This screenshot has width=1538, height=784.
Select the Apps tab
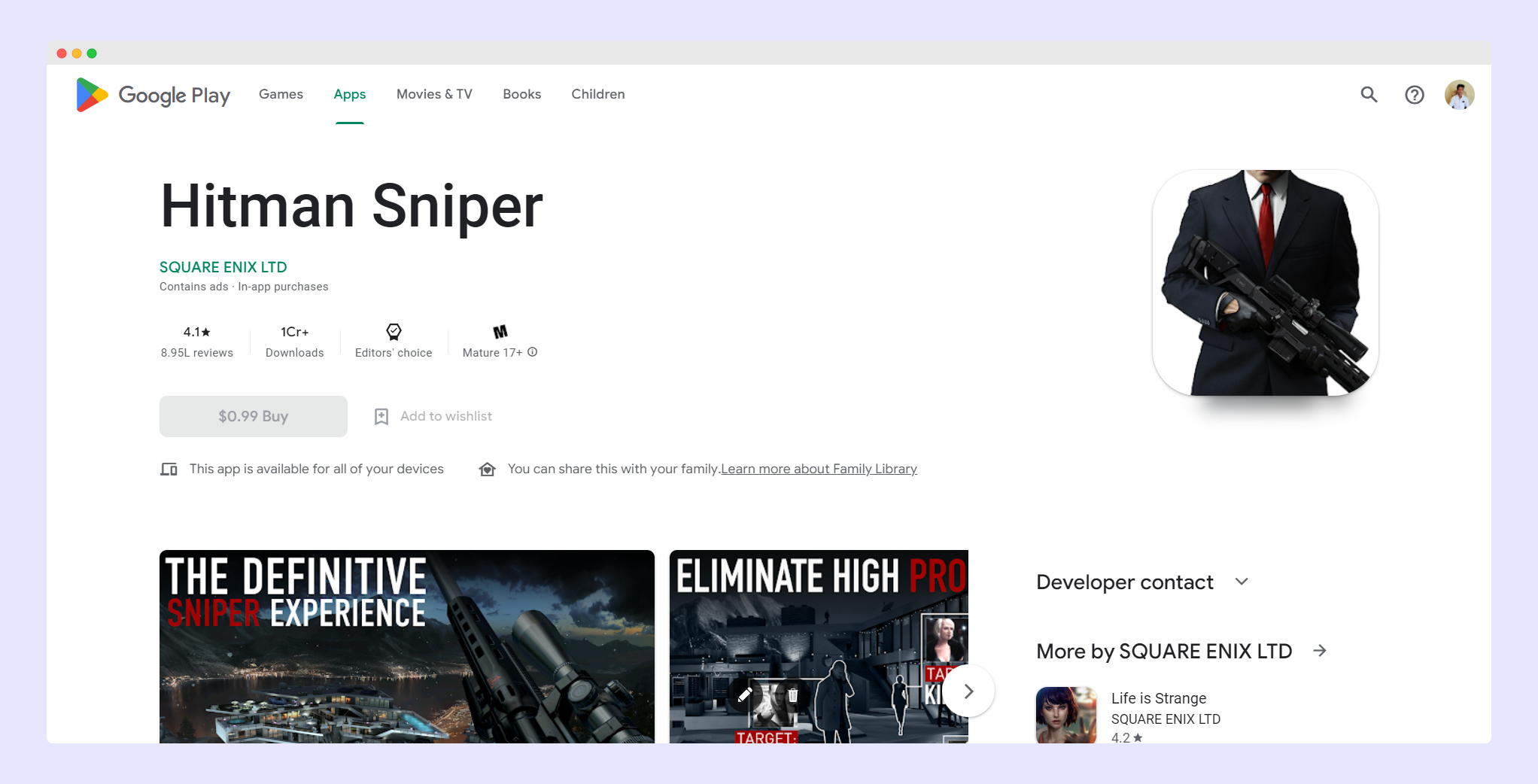[x=349, y=94]
